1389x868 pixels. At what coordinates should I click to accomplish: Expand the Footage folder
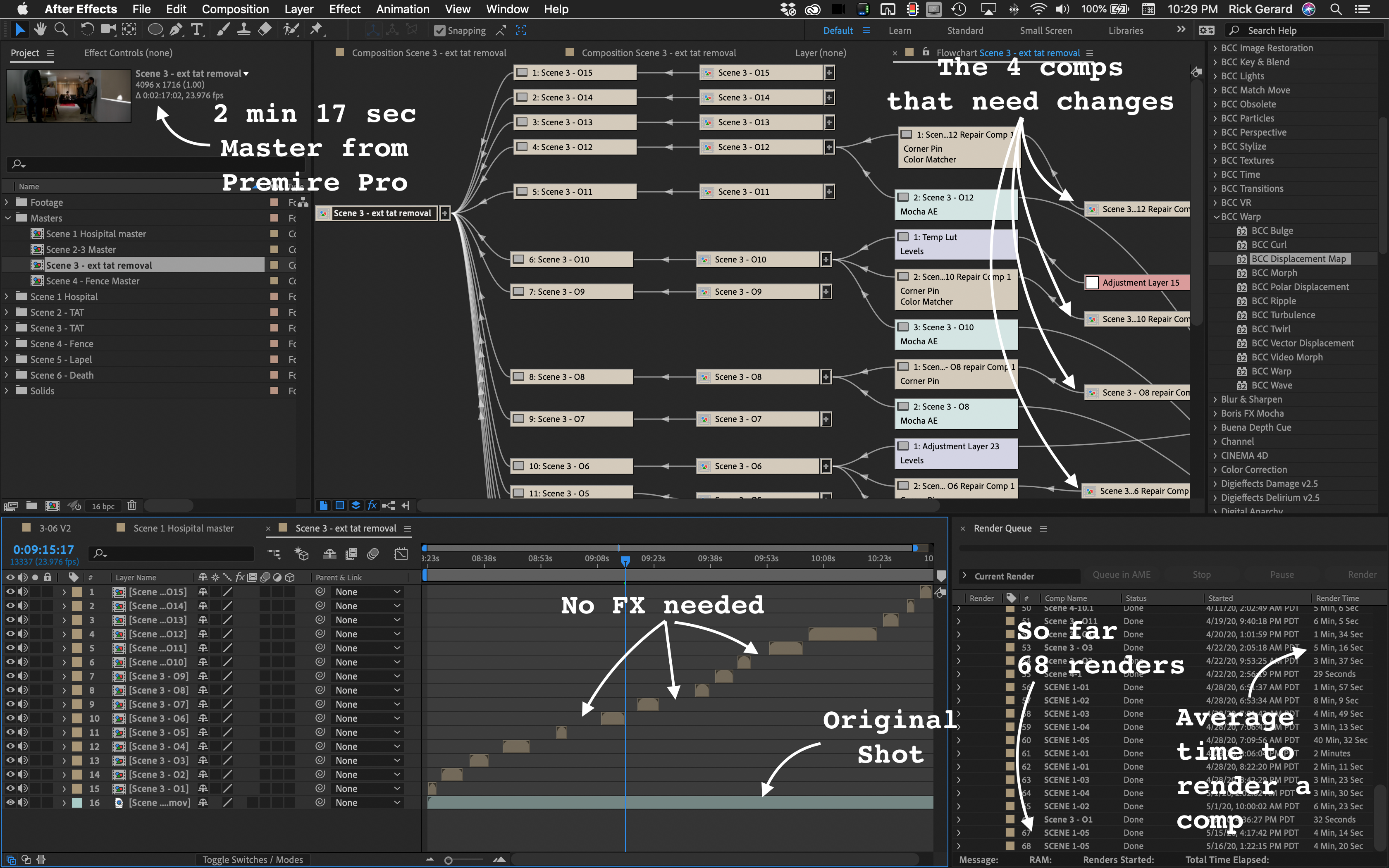coord(7,202)
